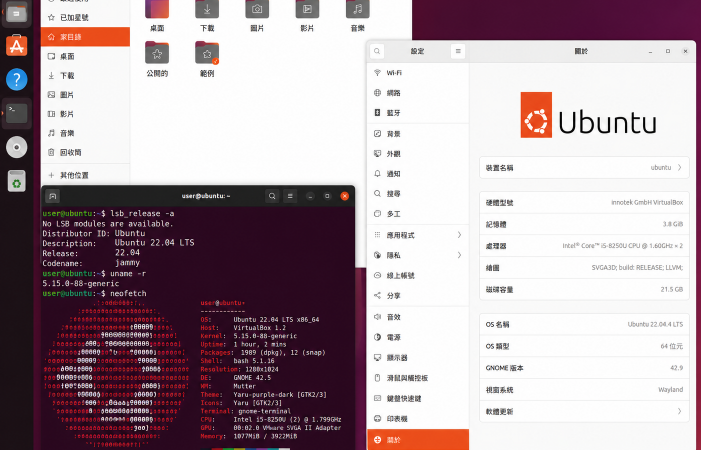Open 外觀 settings panel
The height and width of the screenshot is (450, 701).
[418, 154]
